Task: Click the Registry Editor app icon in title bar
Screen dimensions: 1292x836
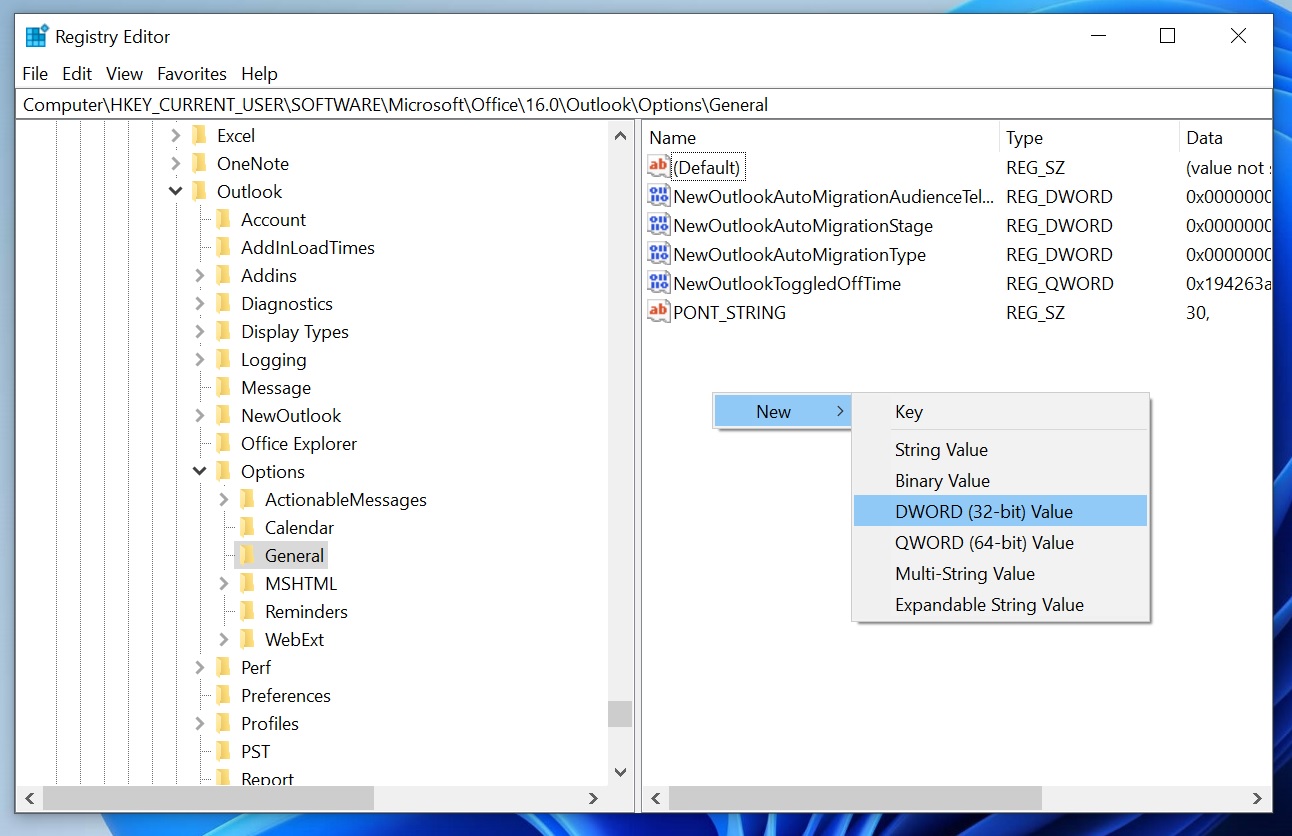Action: 37,37
